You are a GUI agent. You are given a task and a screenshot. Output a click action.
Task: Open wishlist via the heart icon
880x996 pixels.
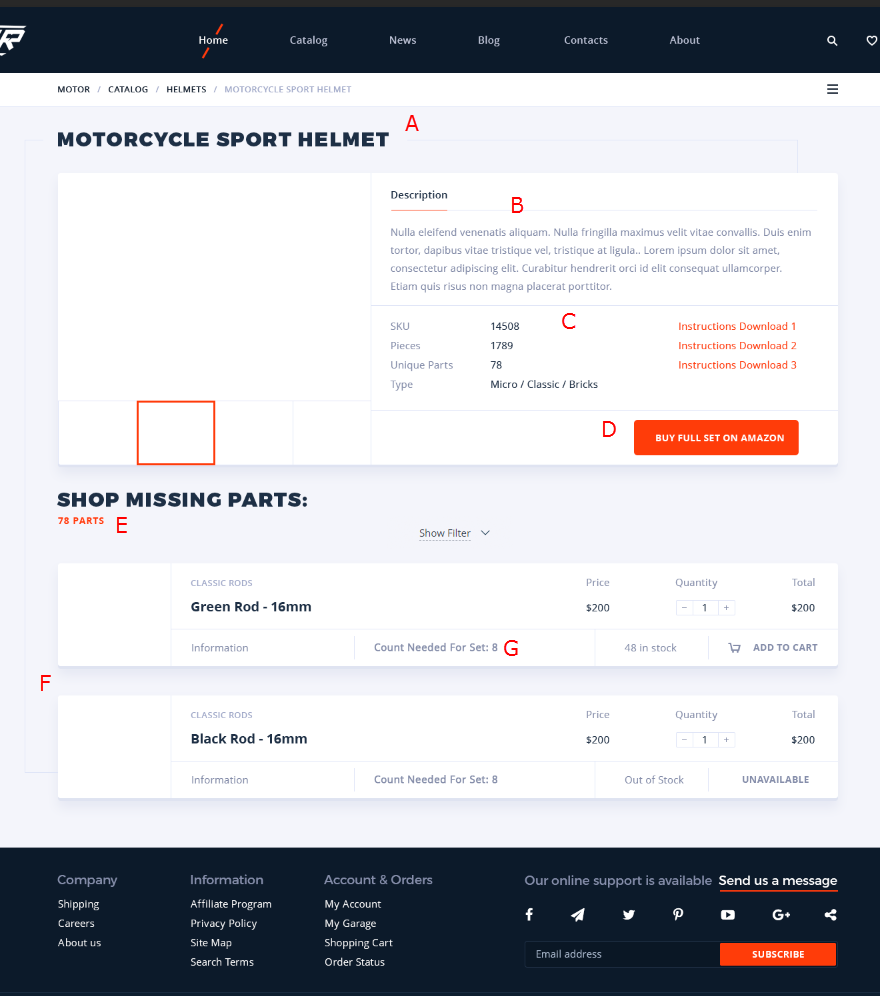point(871,41)
